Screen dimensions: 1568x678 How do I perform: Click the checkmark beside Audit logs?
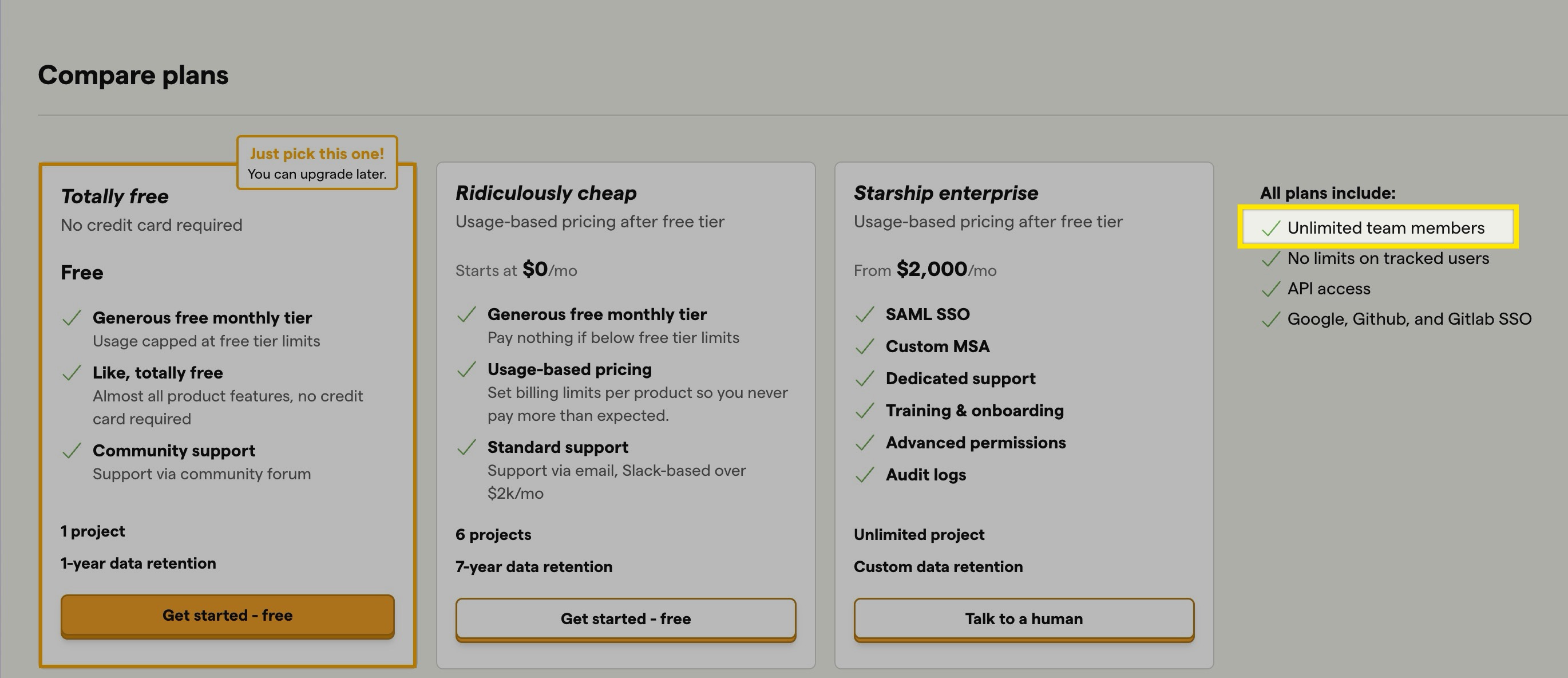pos(865,475)
